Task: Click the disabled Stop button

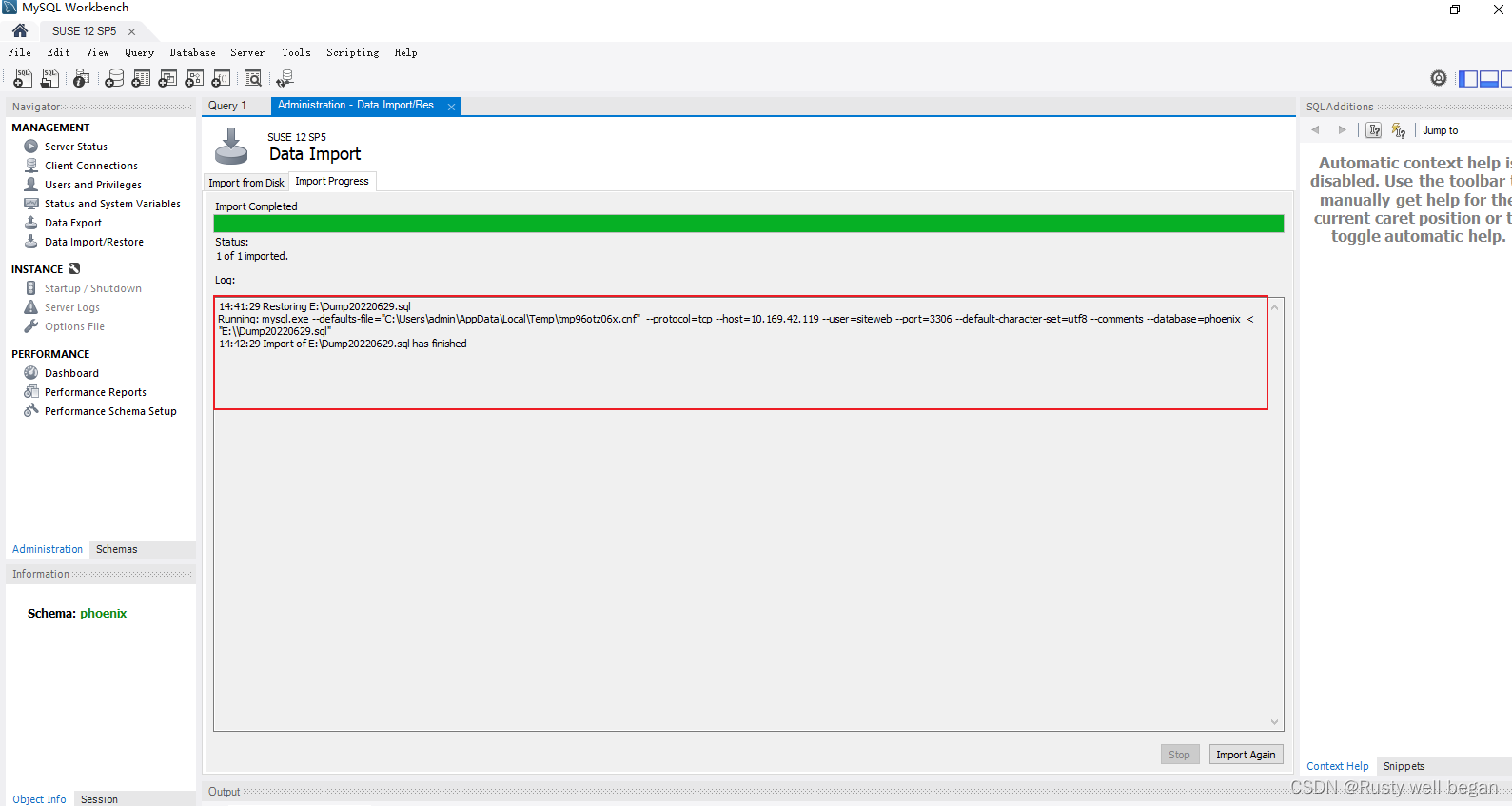Action: point(1180,755)
